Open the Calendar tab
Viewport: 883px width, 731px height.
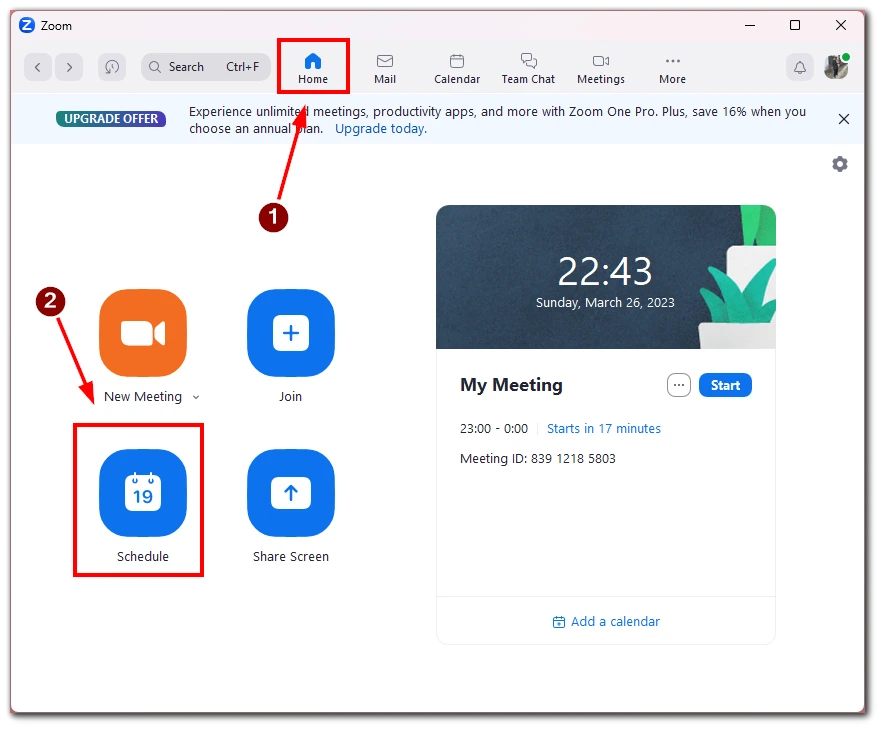[457, 68]
